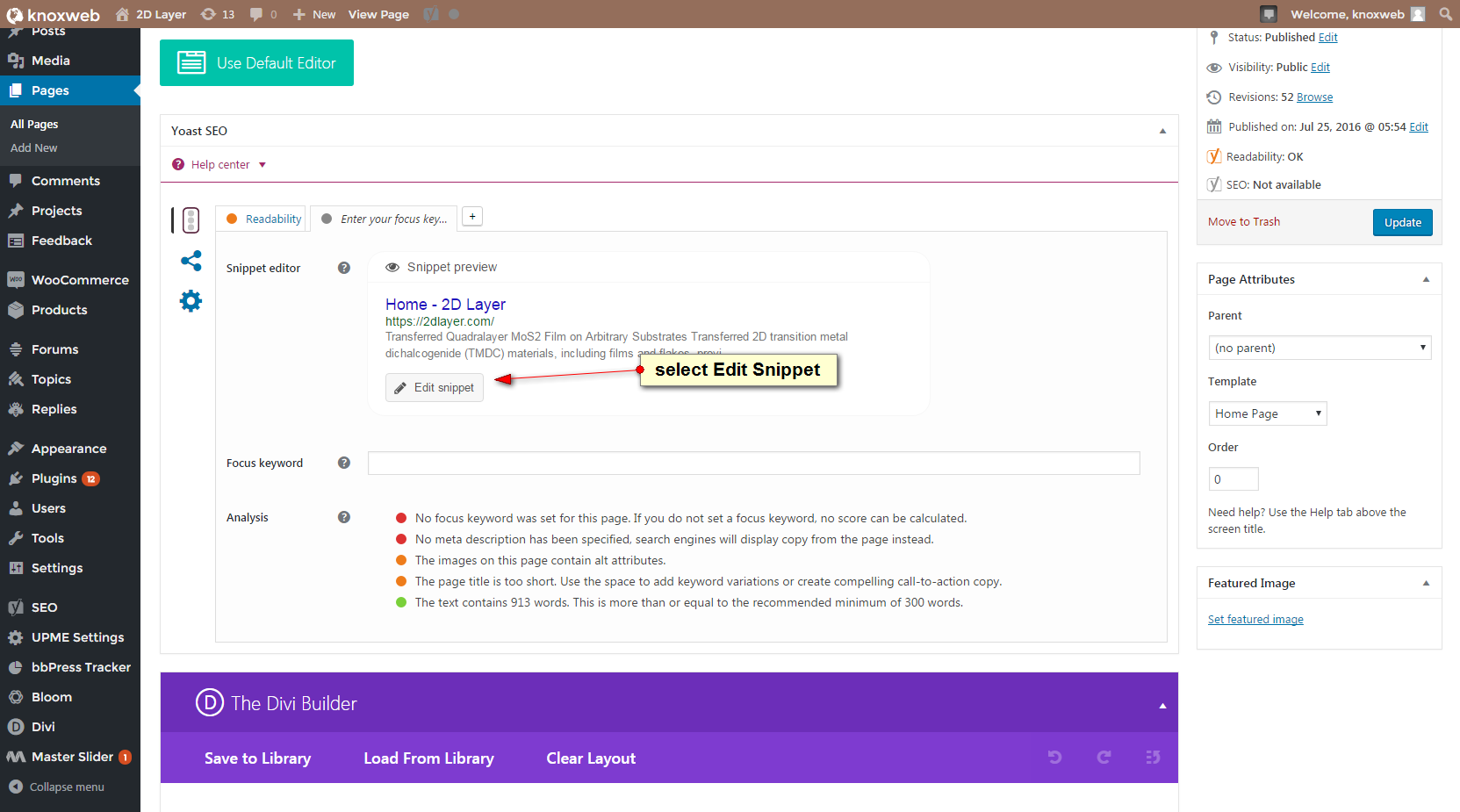Image resolution: width=1460 pixels, height=812 pixels.
Task: Open the Master Slider menu
Action: pyautogui.click(x=70, y=757)
